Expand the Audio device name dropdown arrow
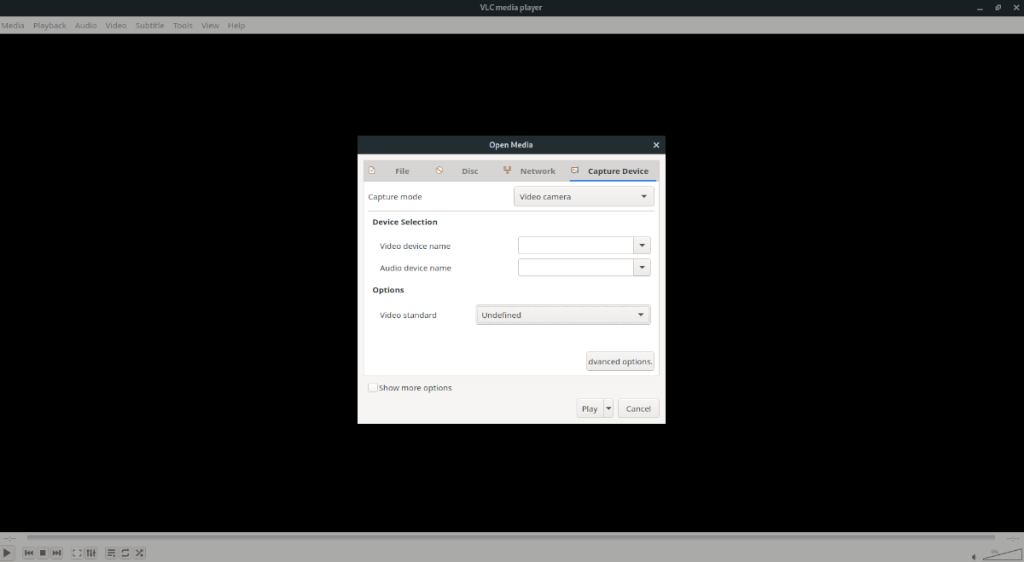 pyautogui.click(x=642, y=268)
